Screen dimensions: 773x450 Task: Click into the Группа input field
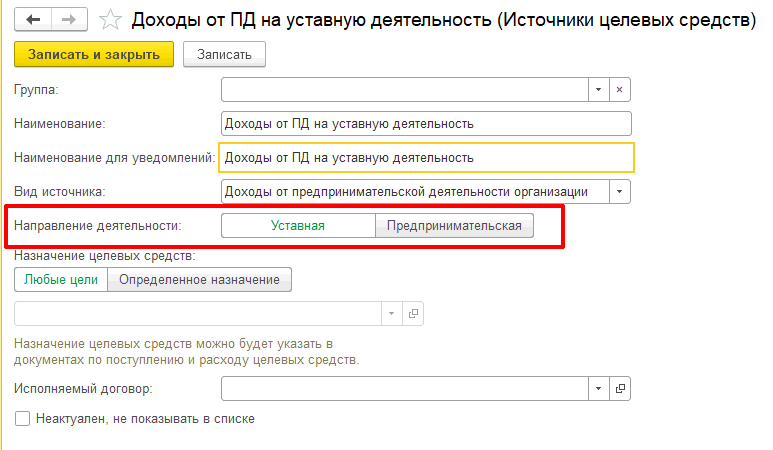point(404,90)
